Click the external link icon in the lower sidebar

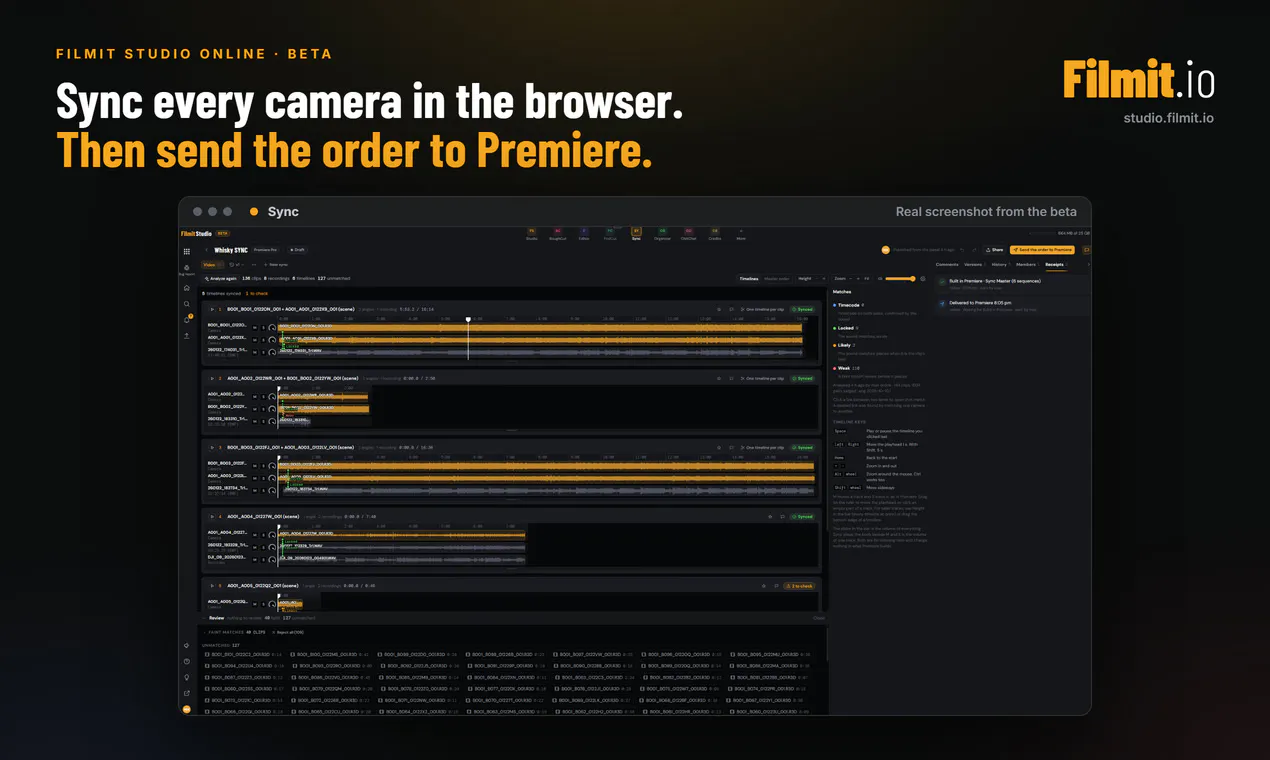click(x=186, y=693)
